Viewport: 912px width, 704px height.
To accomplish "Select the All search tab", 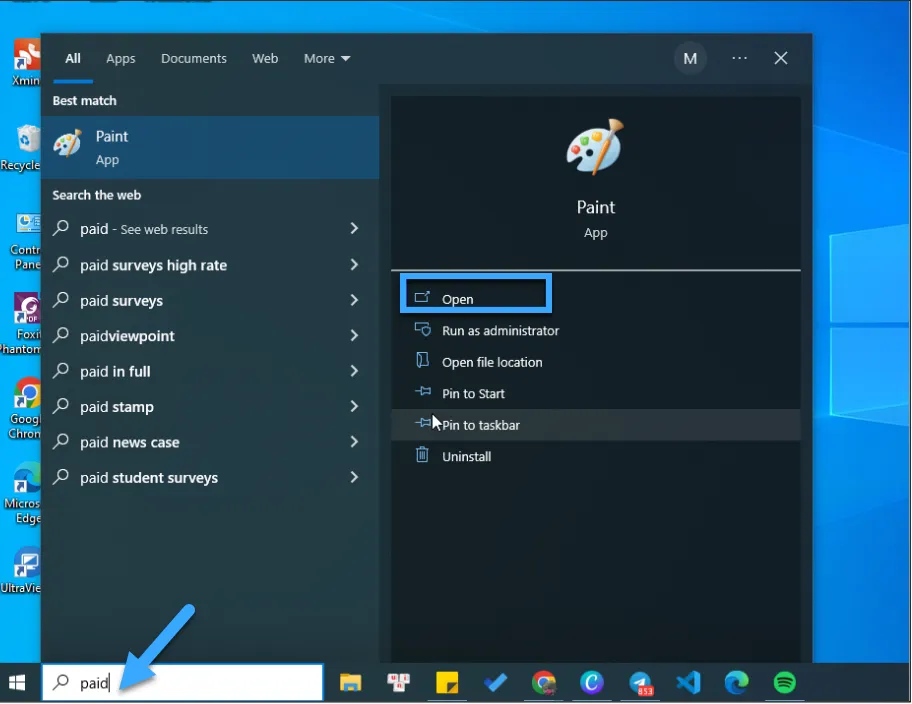I will point(73,58).
